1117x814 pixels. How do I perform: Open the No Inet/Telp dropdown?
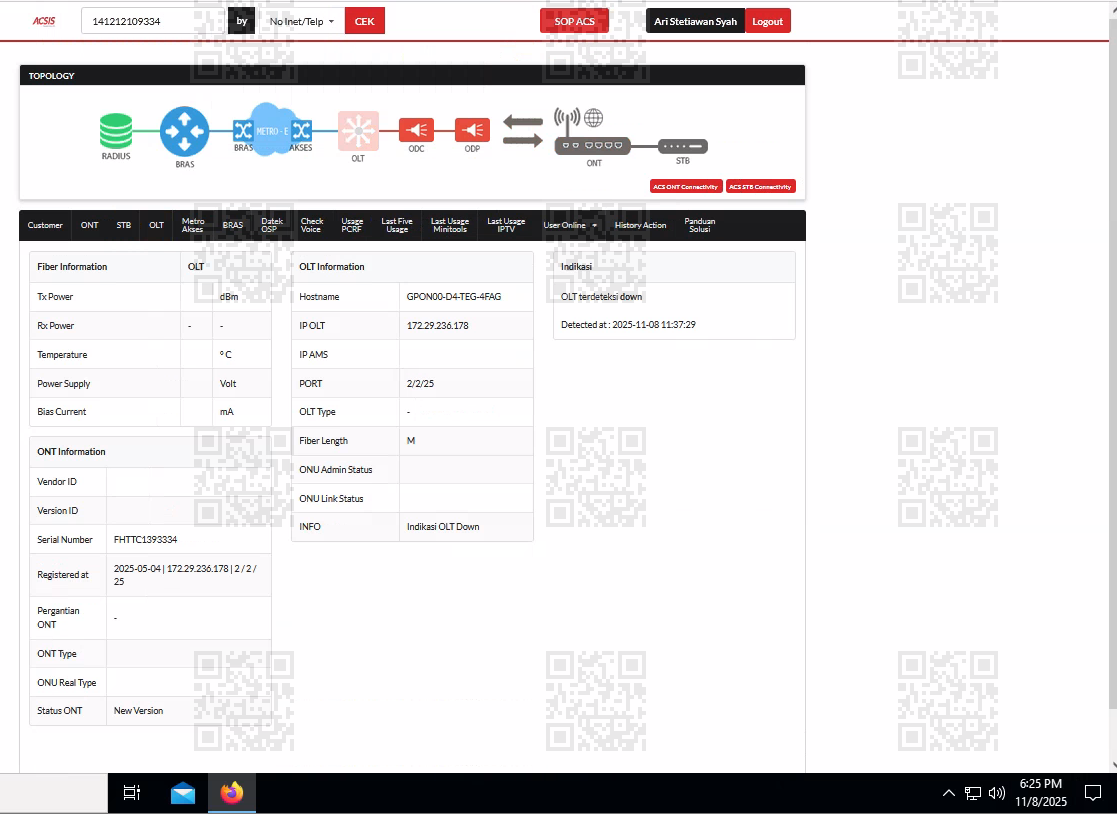pyautogui.click(x=302, y=21)
